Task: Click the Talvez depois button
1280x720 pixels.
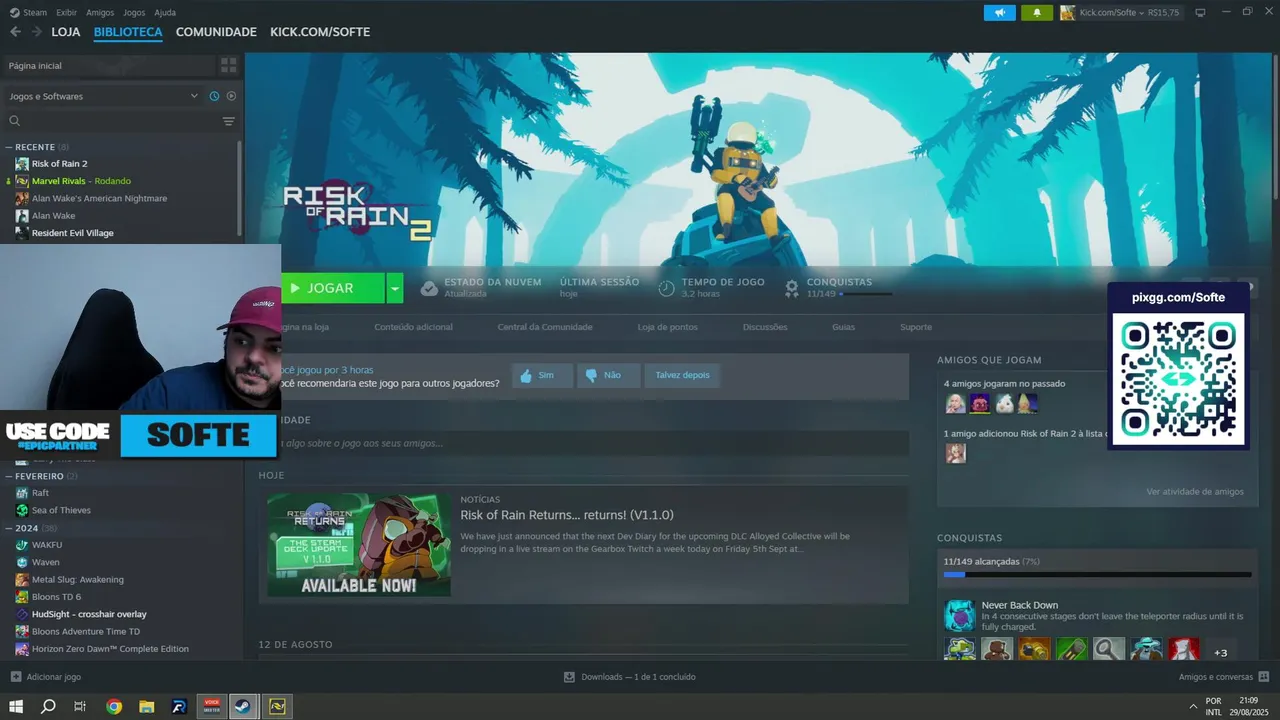Action: pos(682,375)
